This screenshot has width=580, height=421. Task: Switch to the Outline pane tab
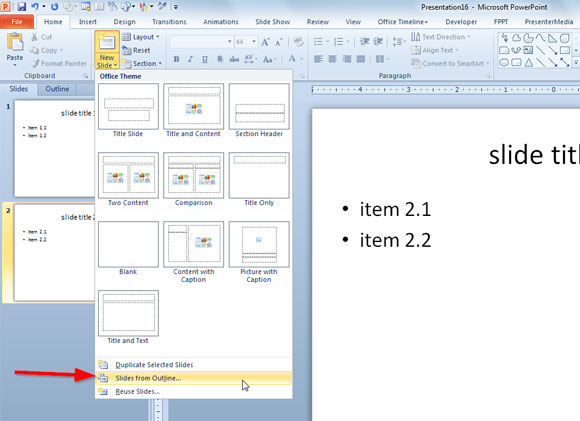click(x=57, y=89)
